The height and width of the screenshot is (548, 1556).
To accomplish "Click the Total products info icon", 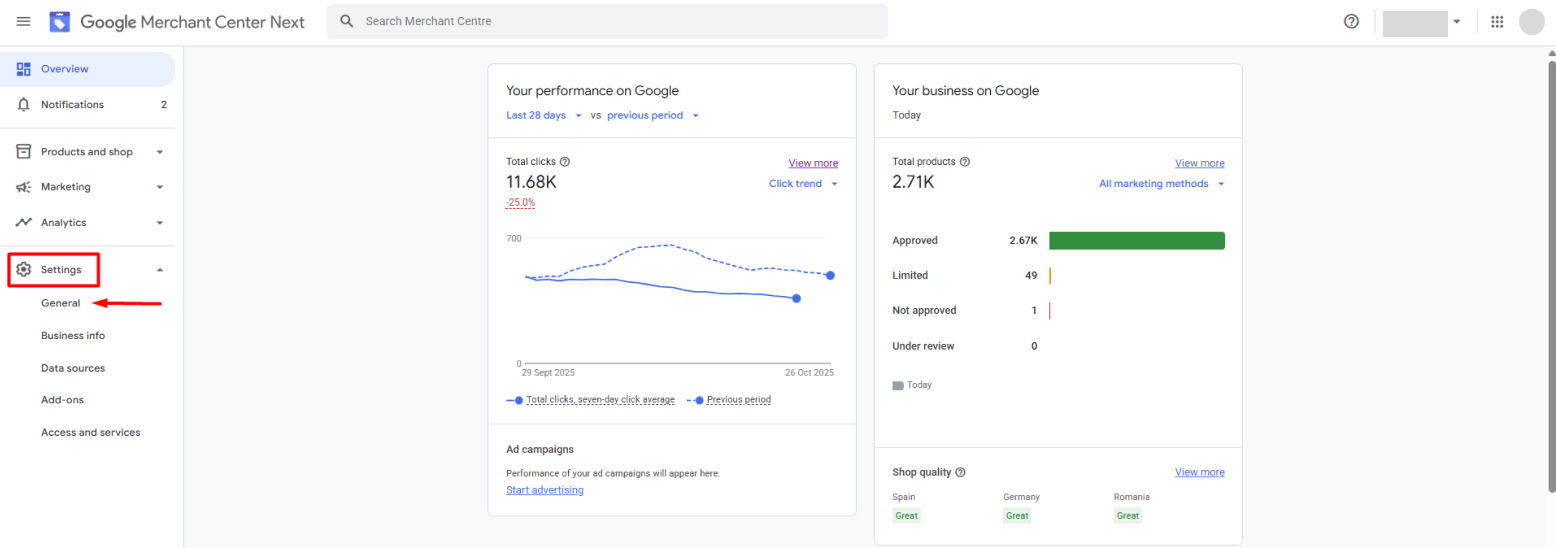I will (965, 162).
